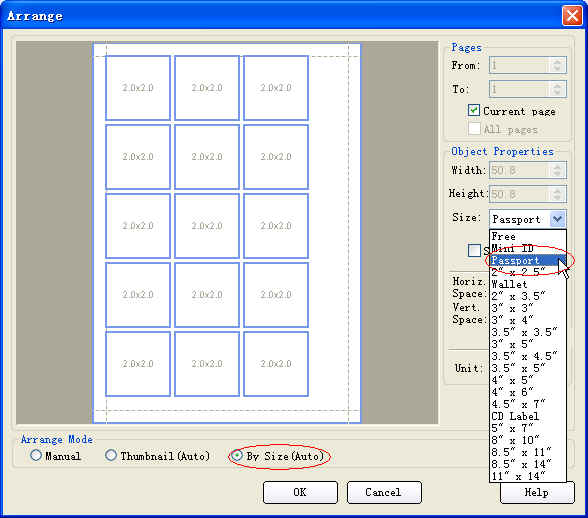Pick the 3" x 4" size
The height and width of the screenshot is (518, 588).
tap(528, 320)
